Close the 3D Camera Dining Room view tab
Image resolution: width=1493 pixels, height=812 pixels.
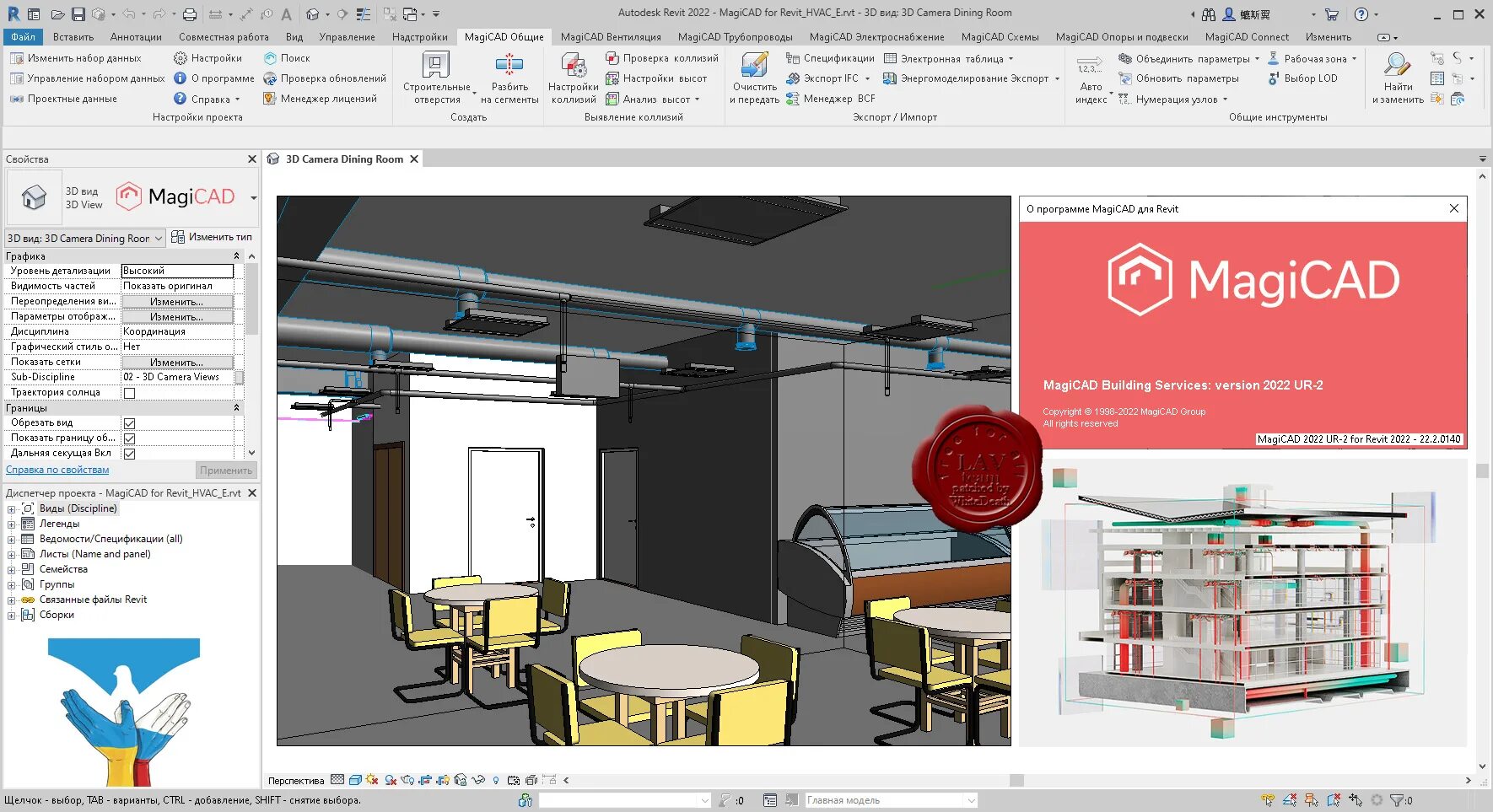click(x=414, y=159)
